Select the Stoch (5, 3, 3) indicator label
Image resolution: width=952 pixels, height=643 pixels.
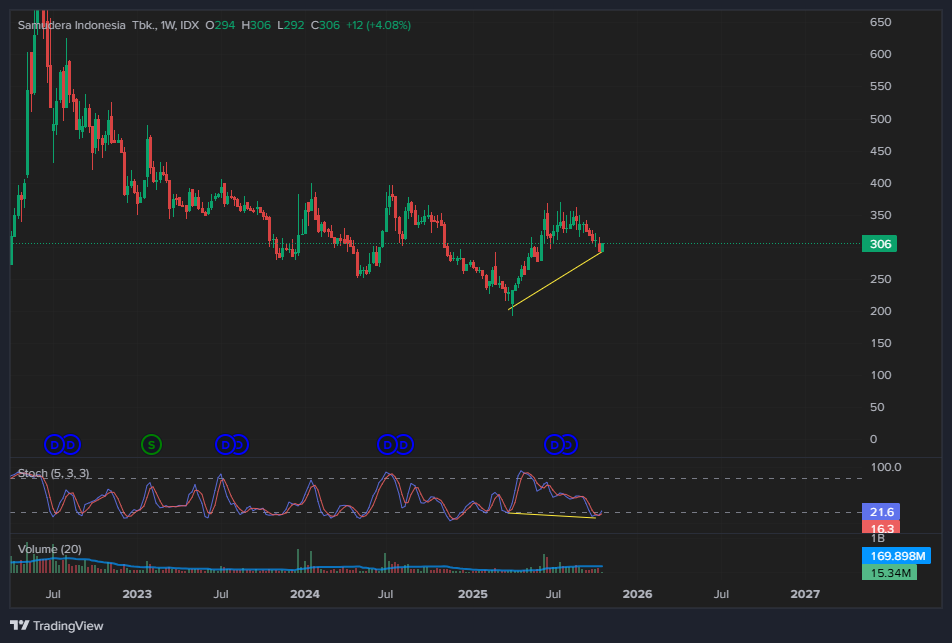point(53,473)
